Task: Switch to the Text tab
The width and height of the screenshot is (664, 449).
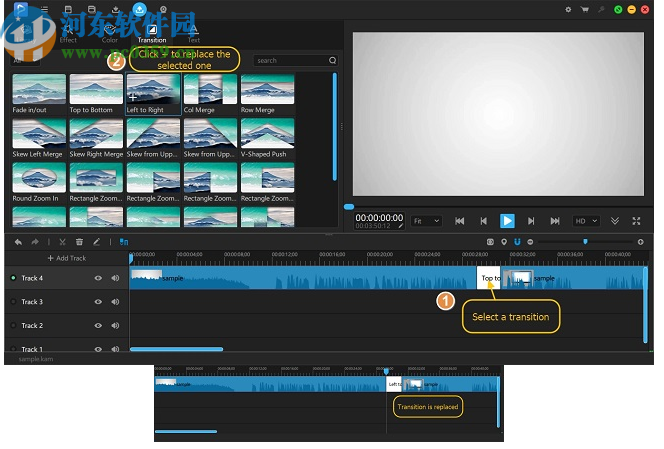Action: coord(193,34)
